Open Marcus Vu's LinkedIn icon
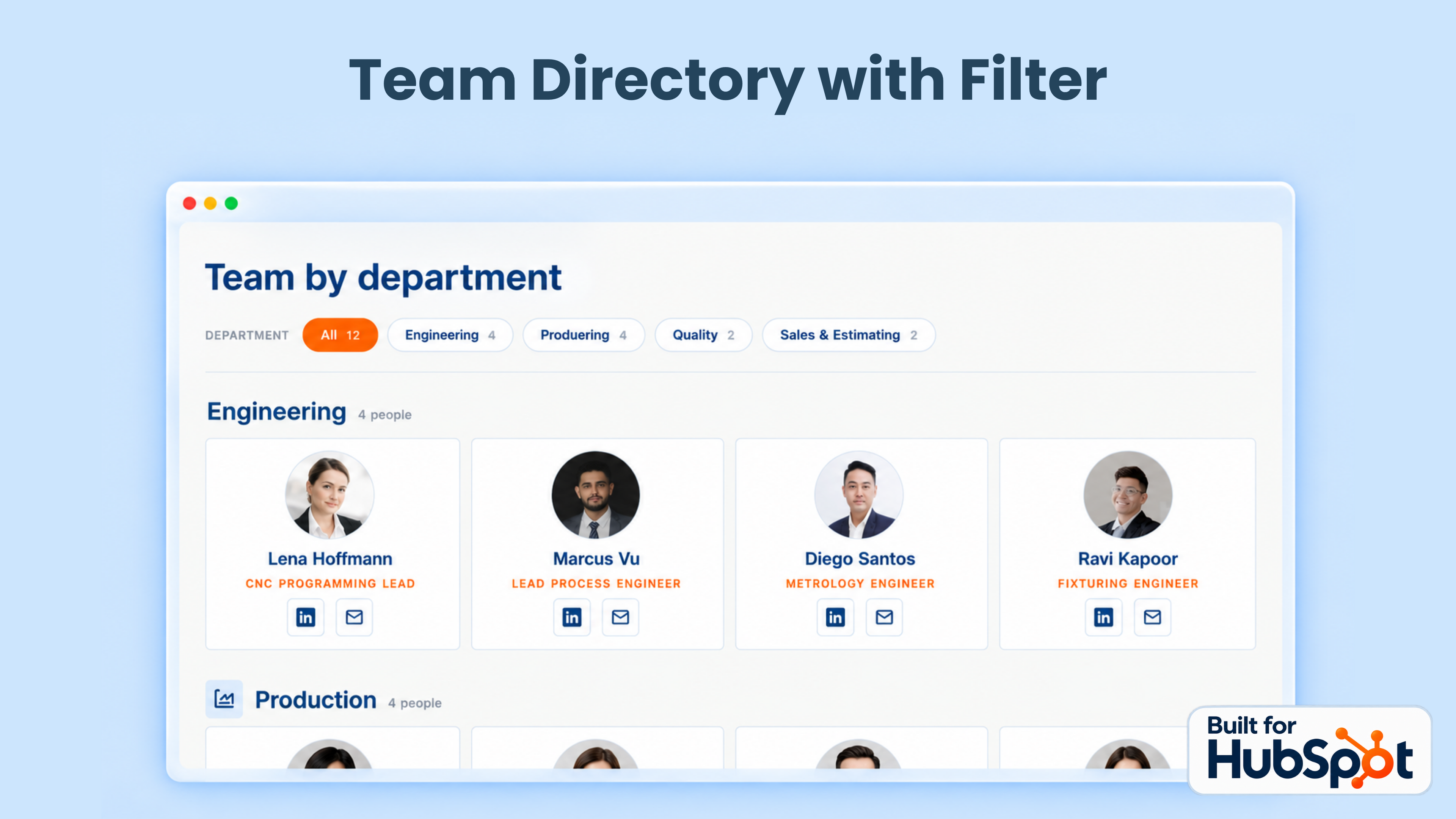The width and height of the screenshot is (1456, 819). tap(571, 617)
